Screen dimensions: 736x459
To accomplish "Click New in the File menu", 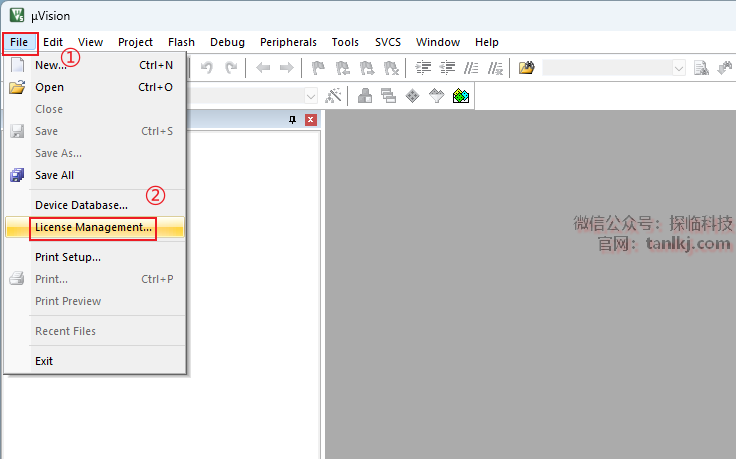I will tap(50, 65).
